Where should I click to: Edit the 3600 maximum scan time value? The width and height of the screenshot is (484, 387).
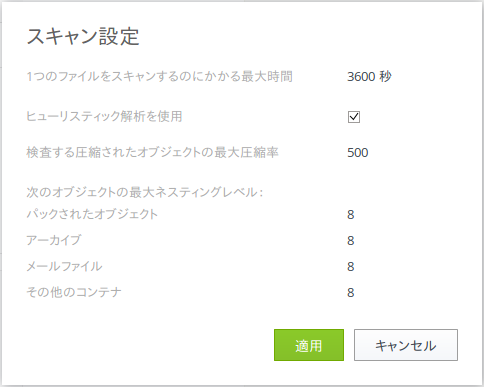pos(361,77)
